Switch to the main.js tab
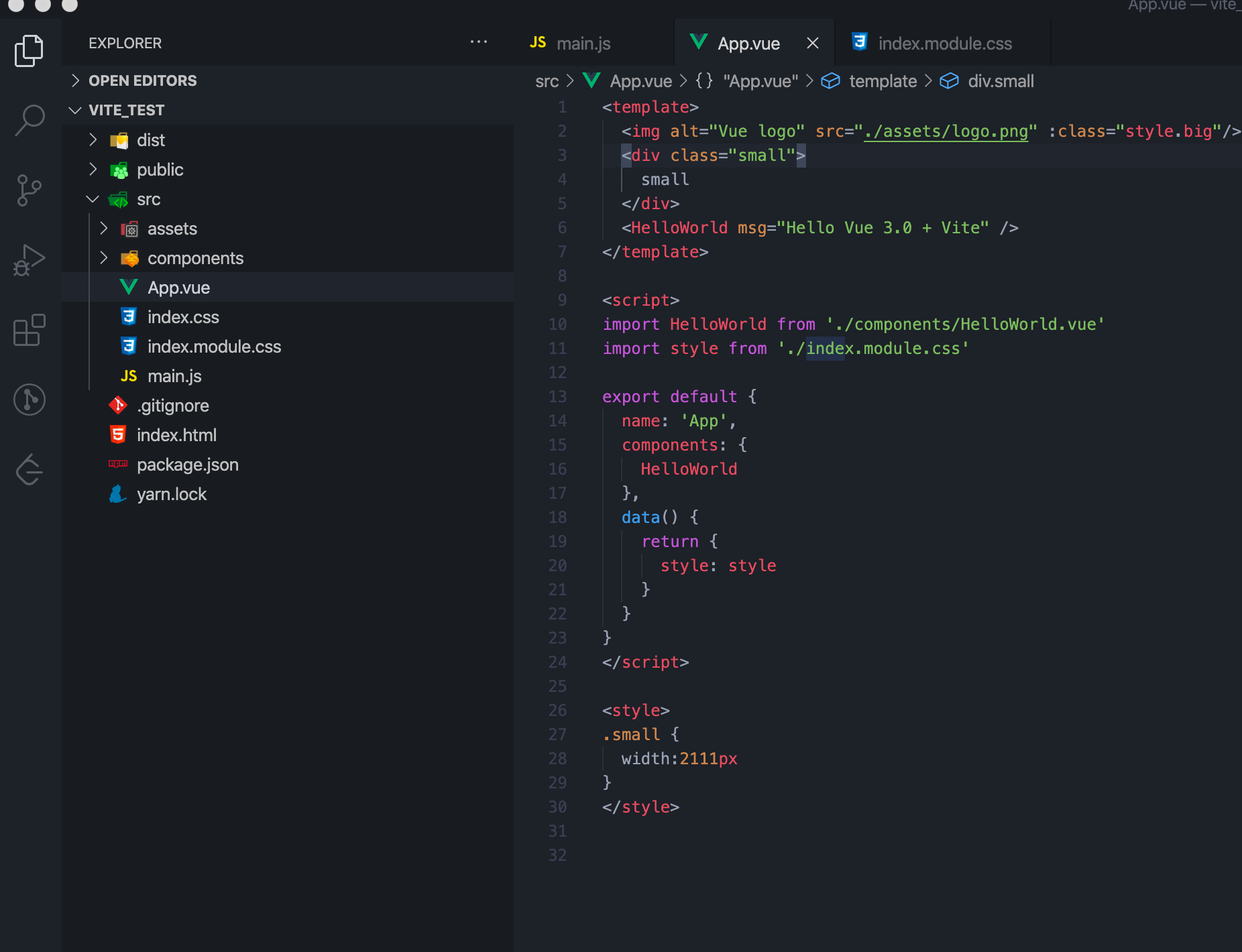Screen dimensions: 1242x952 point(583,44)
